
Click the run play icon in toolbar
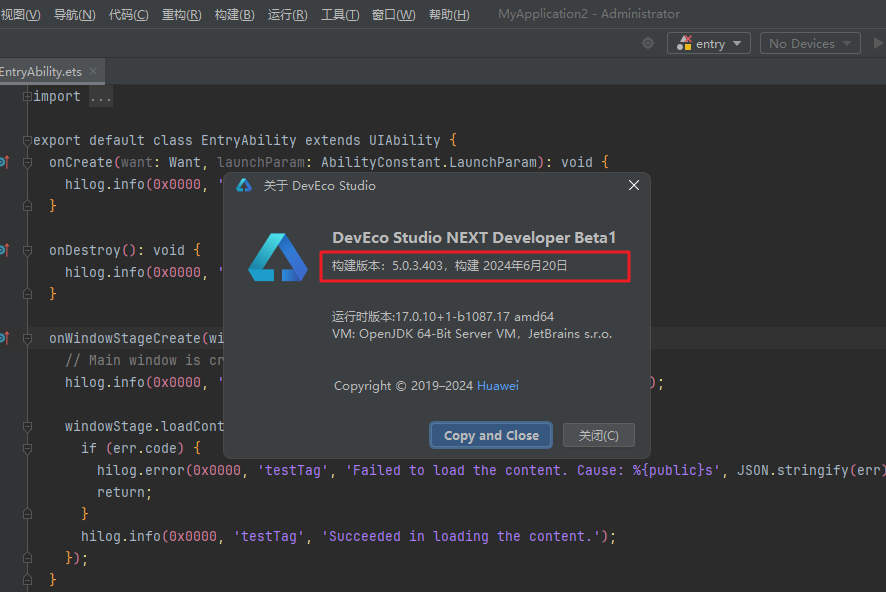878,43
